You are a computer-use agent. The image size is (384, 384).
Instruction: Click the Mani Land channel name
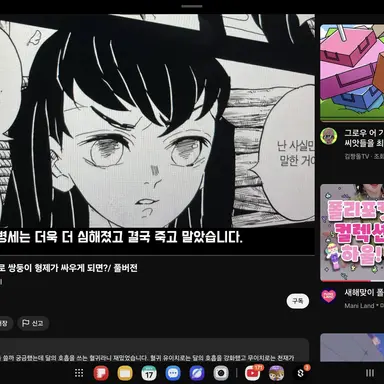[359, 305]
